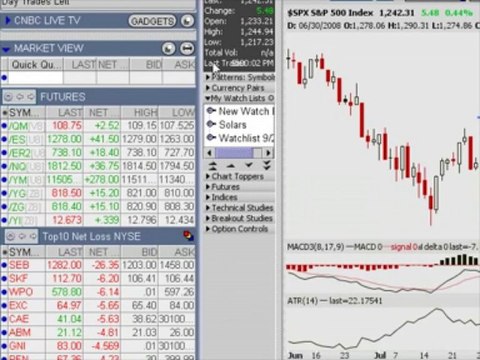Viewport: 480px width, 360px height.
Task: Click watch list scroll left arrow
Action: pyautogui.click(x=209, y=153)
